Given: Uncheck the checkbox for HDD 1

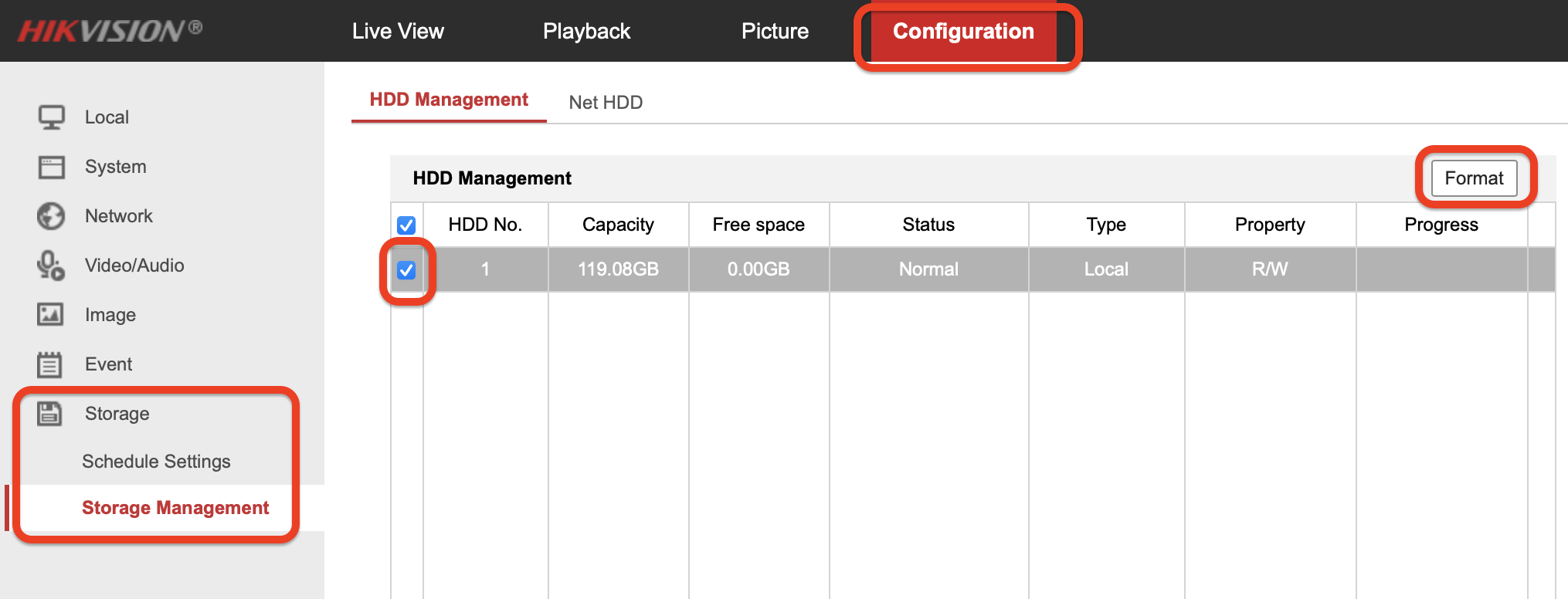Looking at the screenshot, I should point(406,270).
